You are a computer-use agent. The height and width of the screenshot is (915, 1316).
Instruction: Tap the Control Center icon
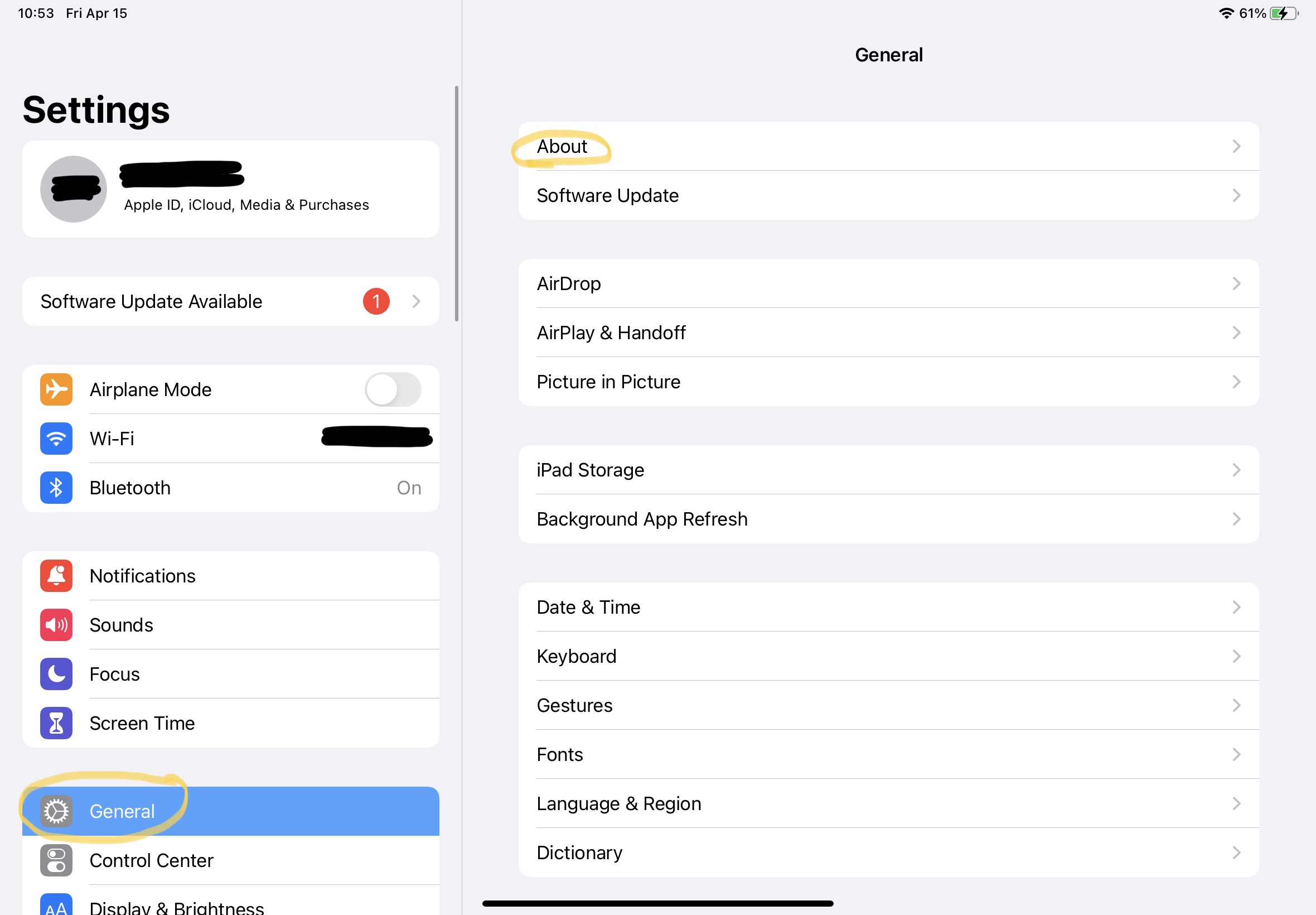(x=56, y=860)
